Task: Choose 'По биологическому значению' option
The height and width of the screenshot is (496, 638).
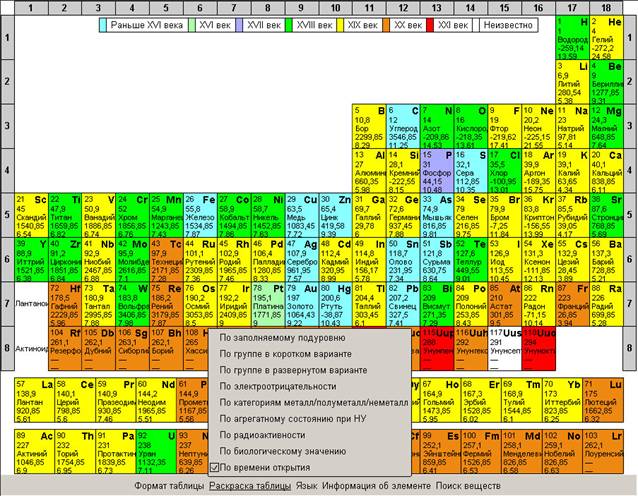Action: [x=283, y=451]
